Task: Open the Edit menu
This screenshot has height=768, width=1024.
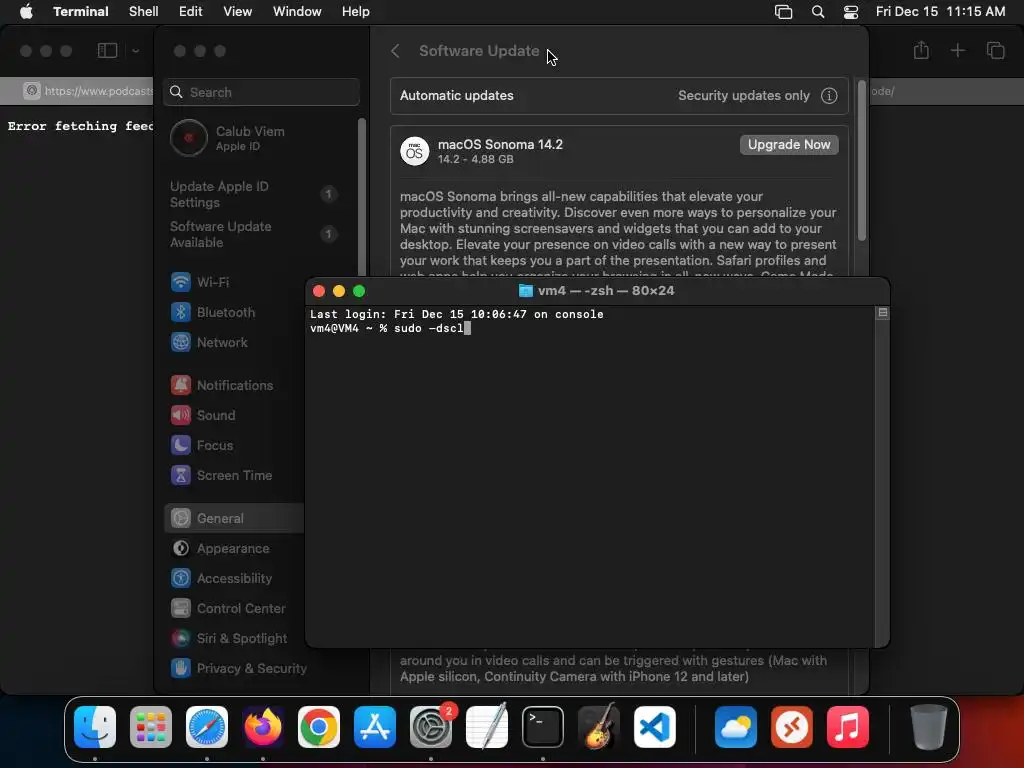Action: coord(191,12)
